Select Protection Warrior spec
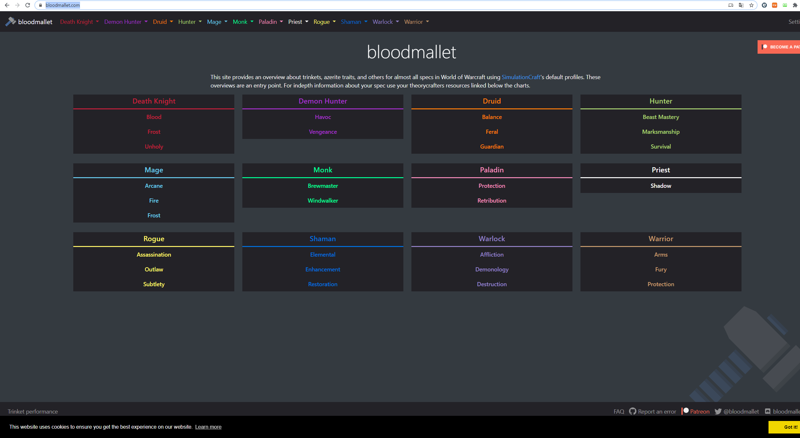 661,284
